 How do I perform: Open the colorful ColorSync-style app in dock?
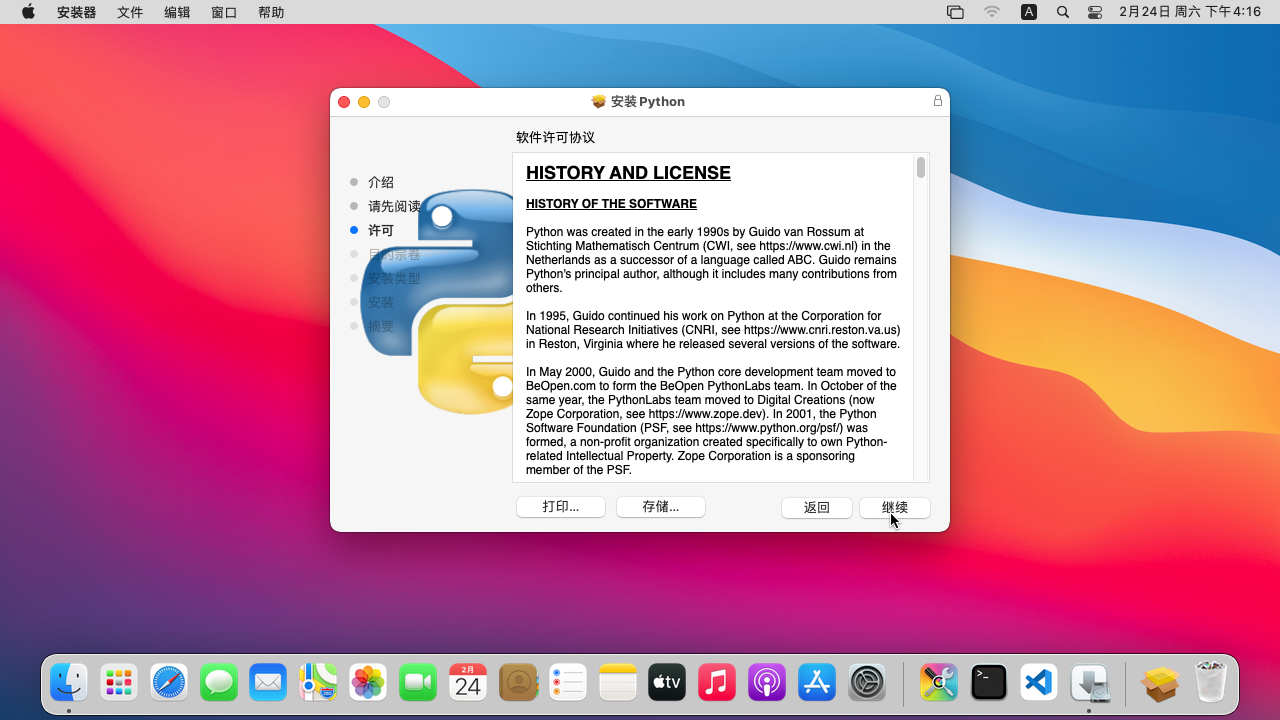pyautogui.click(x=939, y=683)
